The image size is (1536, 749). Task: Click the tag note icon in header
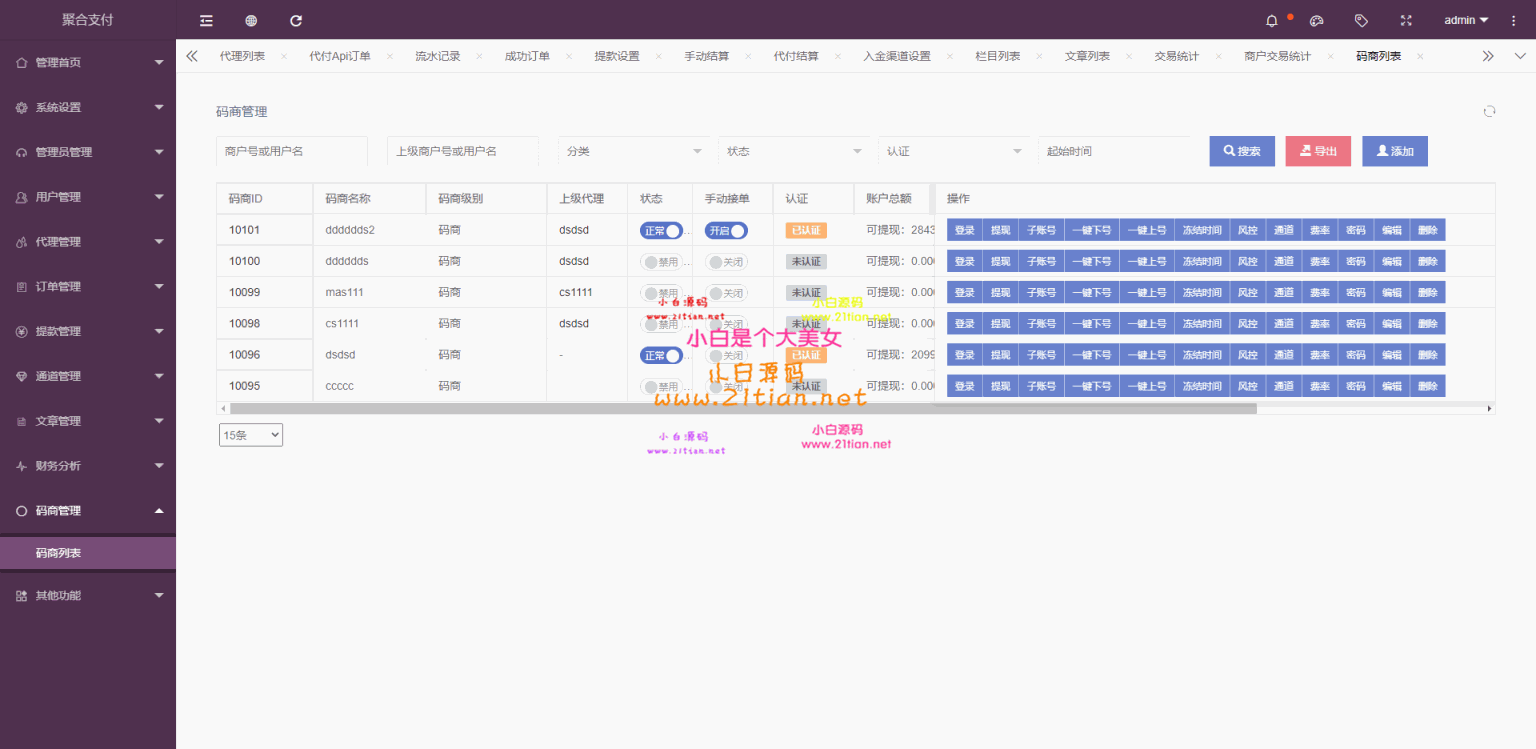tap(1361, 20)
